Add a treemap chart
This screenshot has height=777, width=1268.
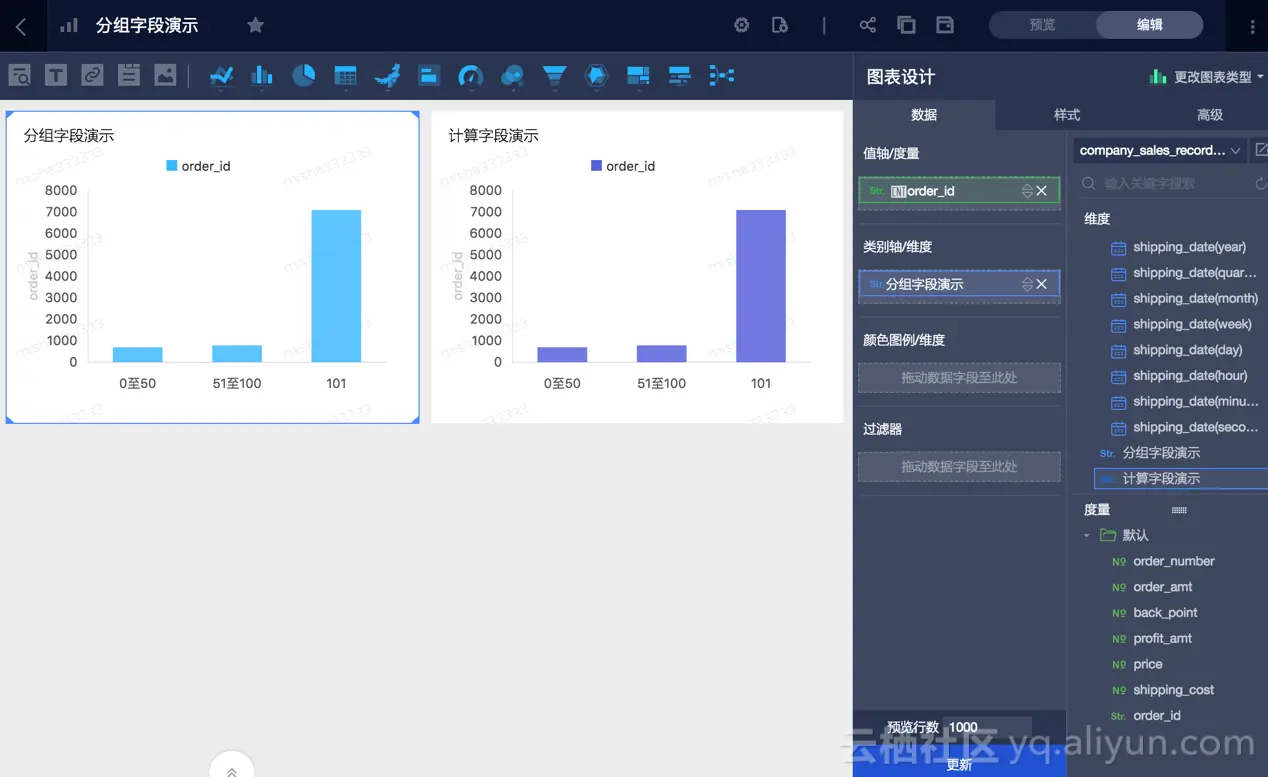point(638,76)
